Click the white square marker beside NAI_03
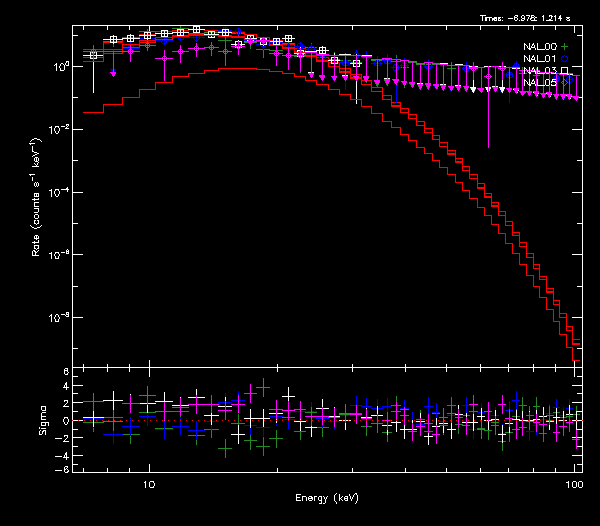 click(565, 71)
